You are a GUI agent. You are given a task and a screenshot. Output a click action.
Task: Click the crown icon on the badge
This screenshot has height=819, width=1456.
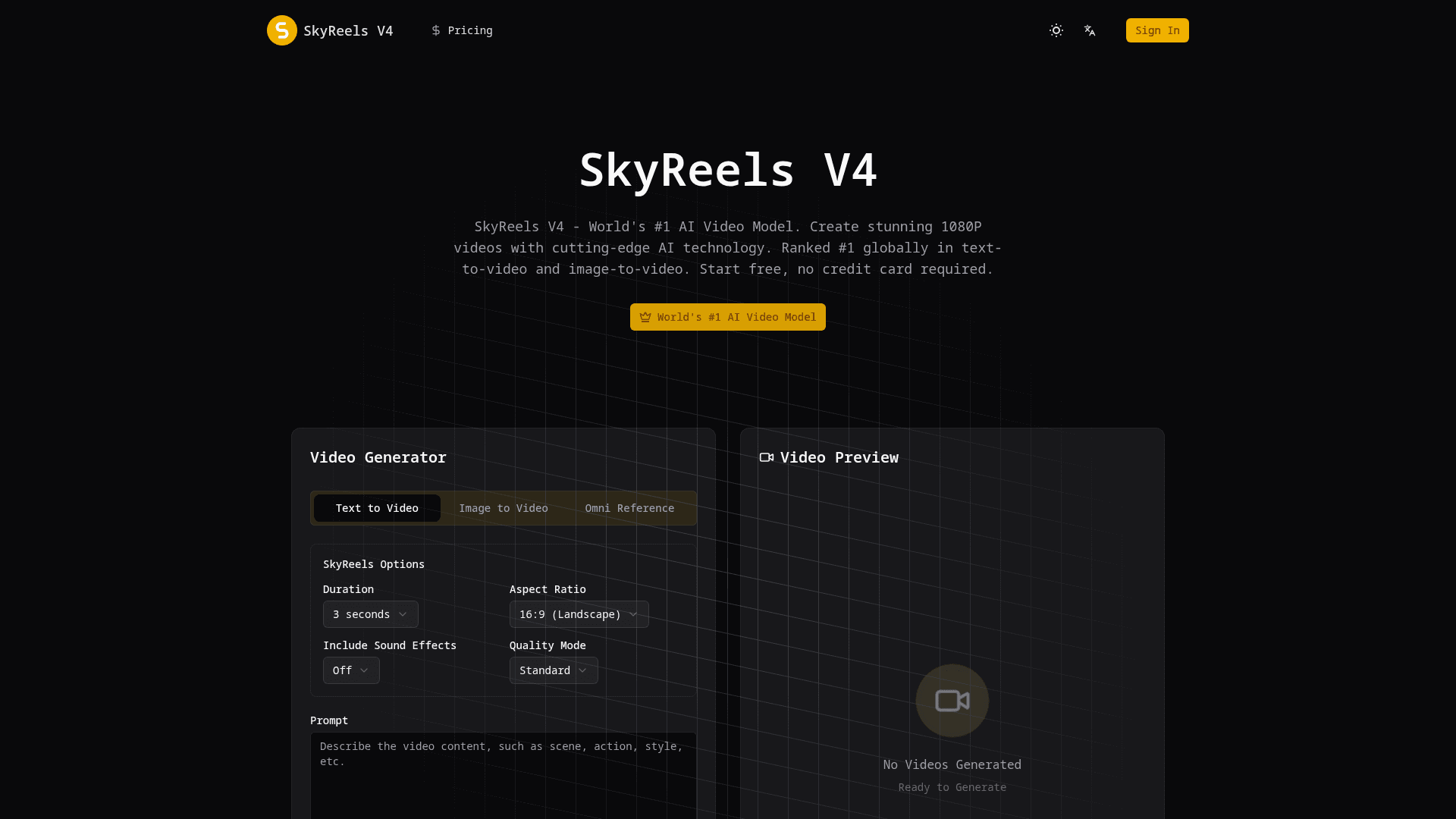point(645,317)
